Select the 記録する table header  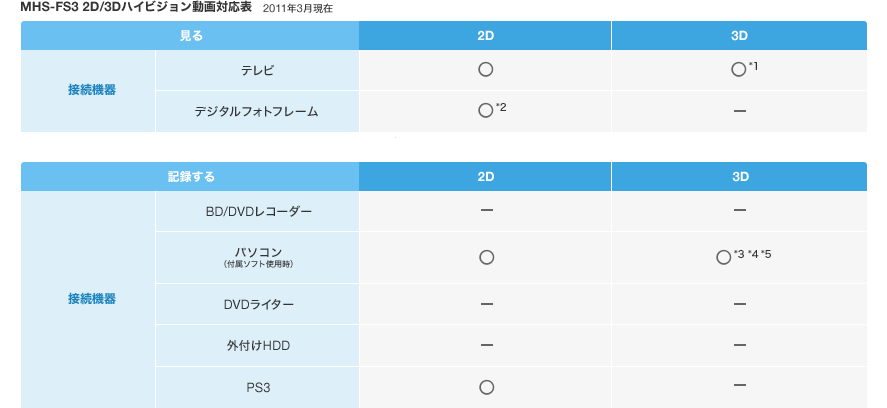(x=190, y=176)
